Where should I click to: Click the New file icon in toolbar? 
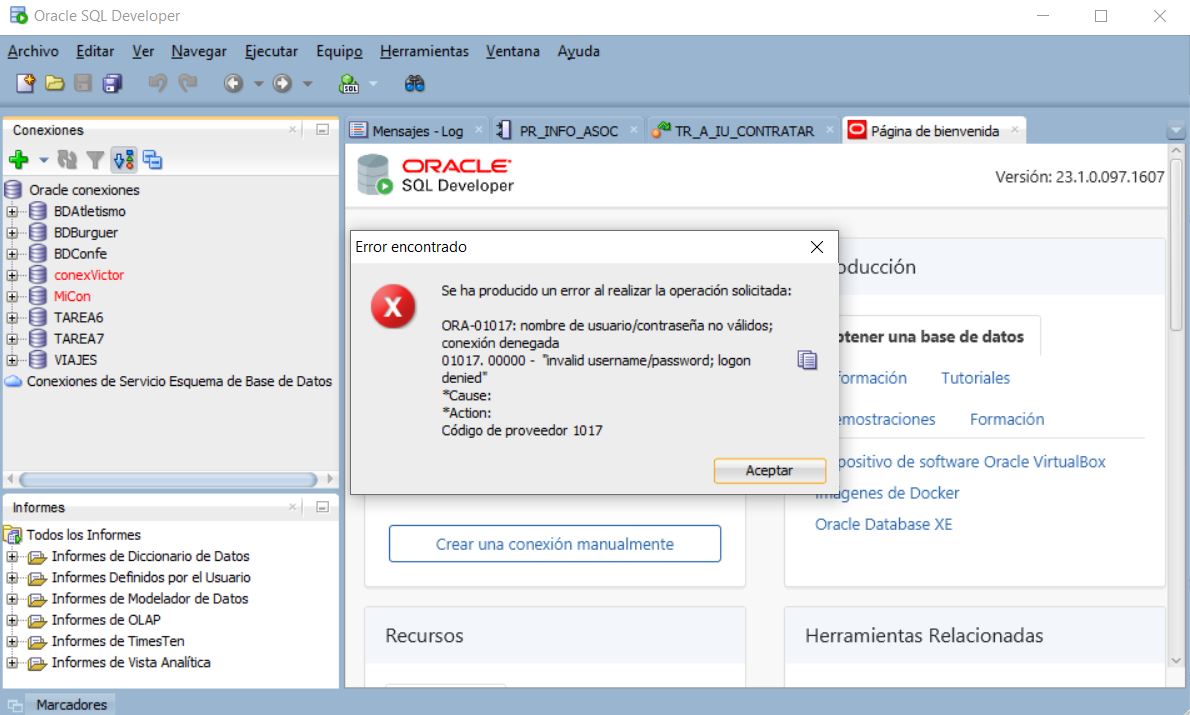click(27, 84)
